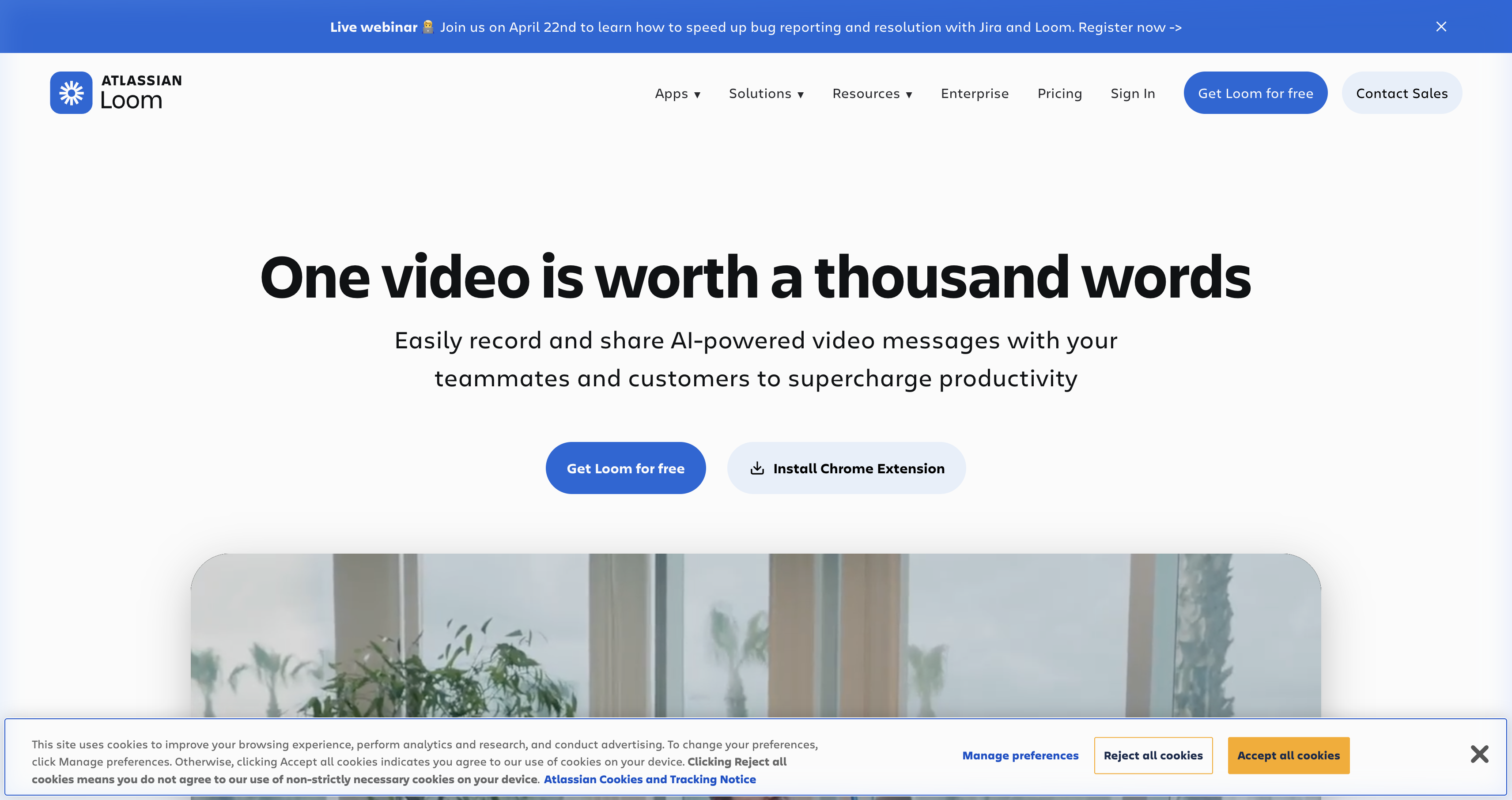Open the Pricing page
1512x800 pixels.
(x=1059, y=93)
